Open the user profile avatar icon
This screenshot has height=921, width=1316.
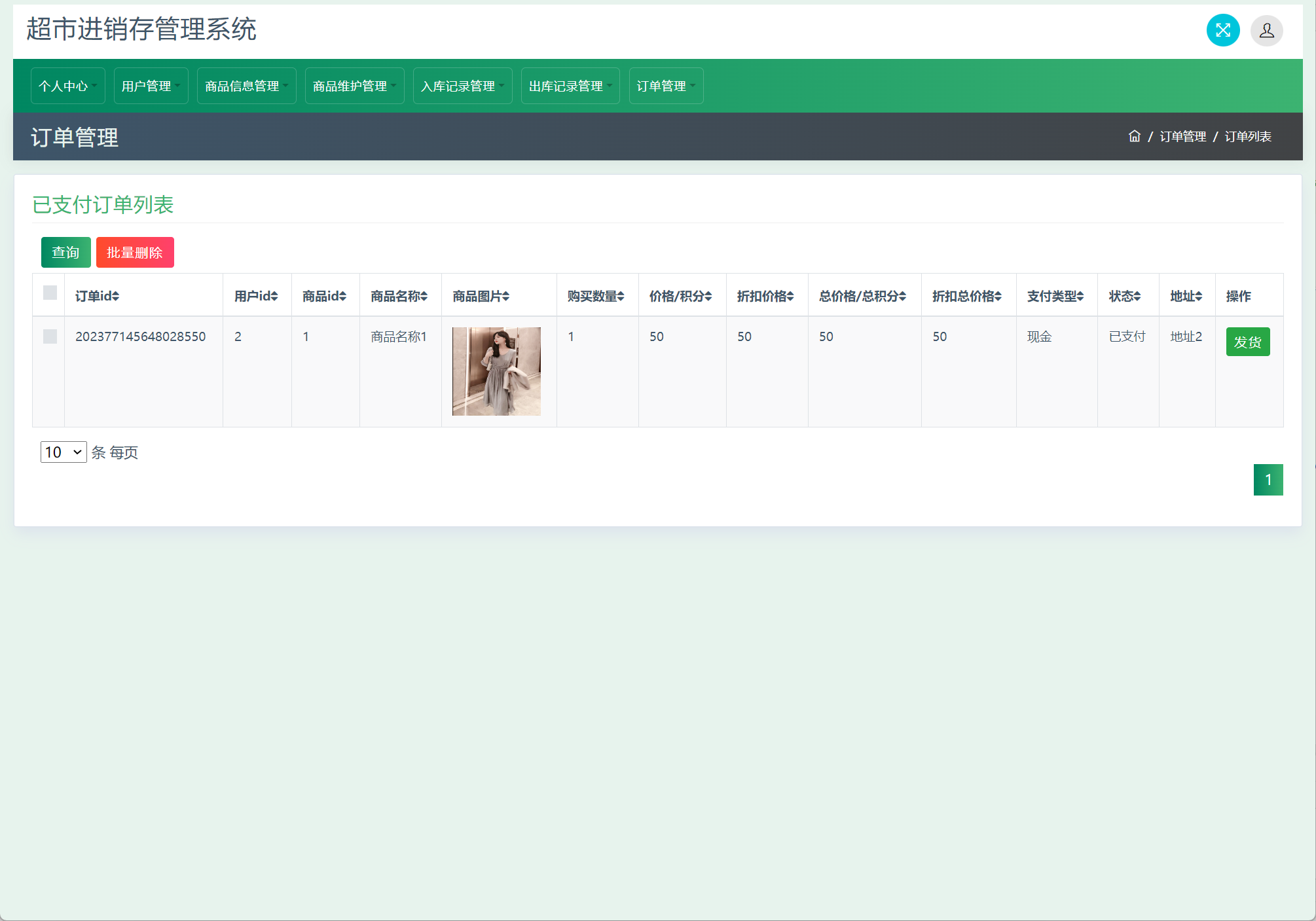click(1266, 30)
